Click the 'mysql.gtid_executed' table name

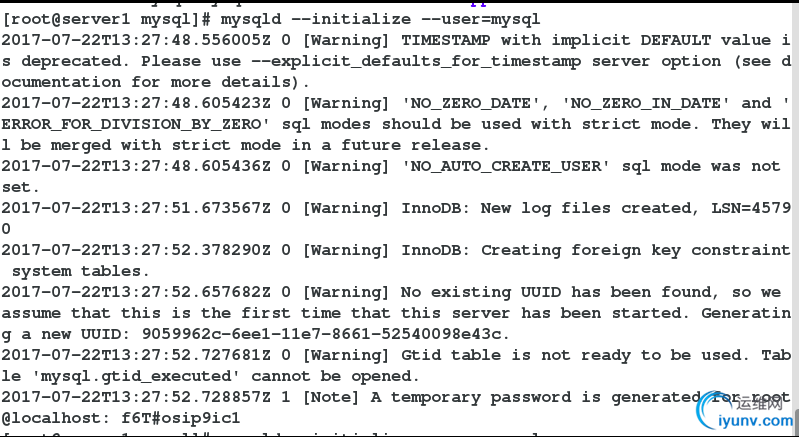pyautogui.click(x=136, y=376)
